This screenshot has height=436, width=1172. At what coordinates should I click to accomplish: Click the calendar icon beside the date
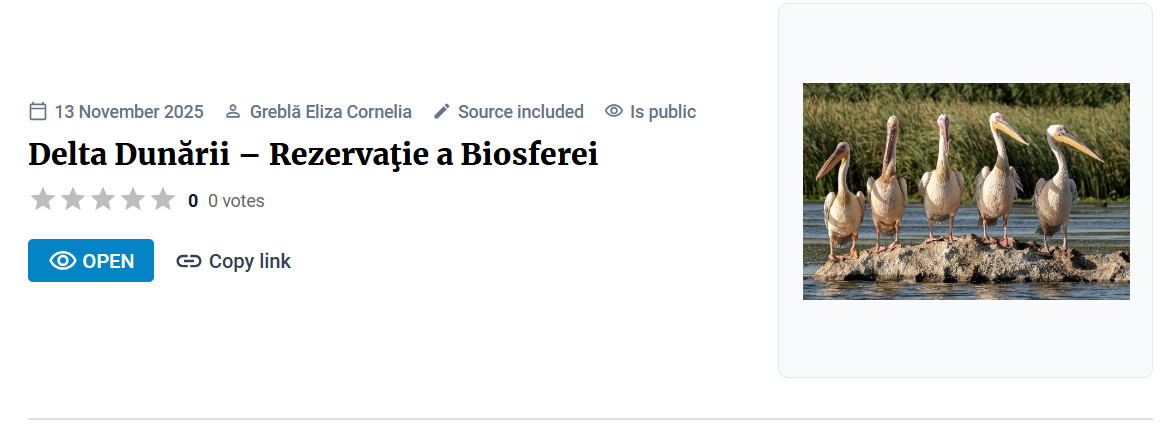pos(38,111)
